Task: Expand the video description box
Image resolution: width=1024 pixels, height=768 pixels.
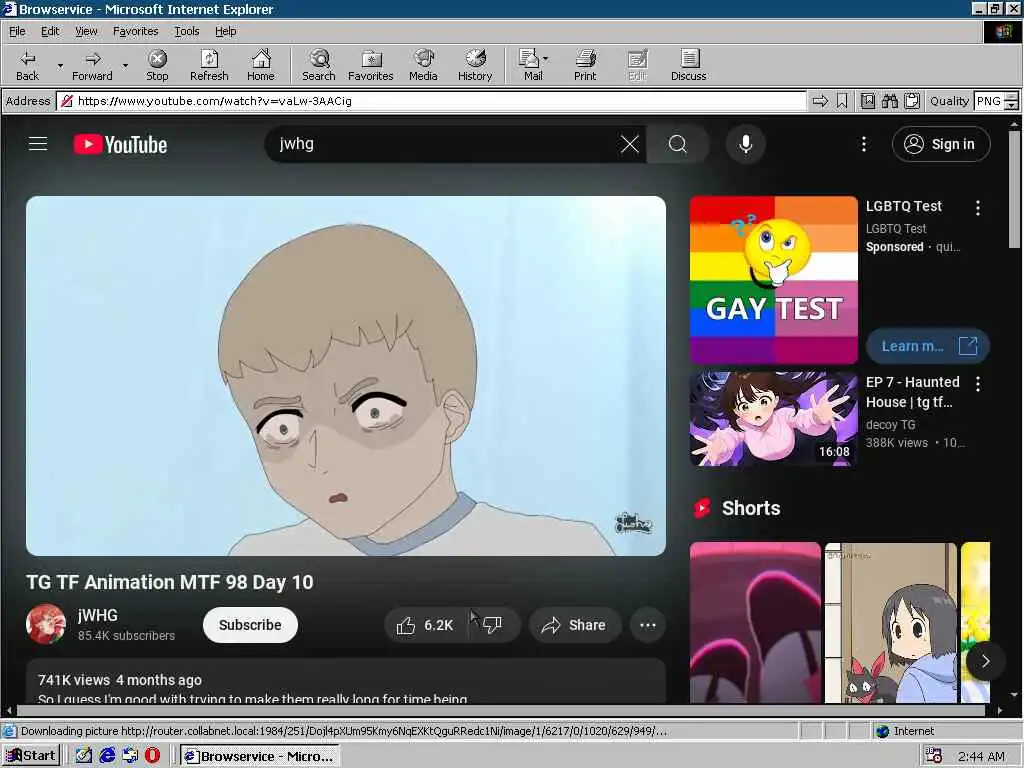Action: (x=346, y=681)
